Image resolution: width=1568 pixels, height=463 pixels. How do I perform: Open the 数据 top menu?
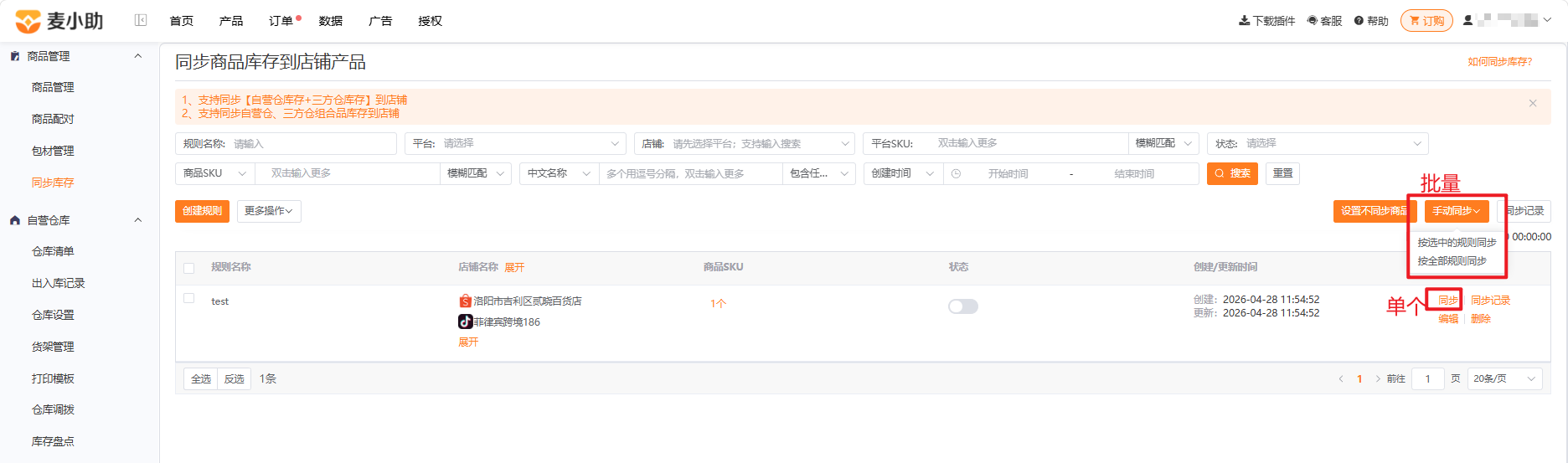tap(331, 21)
